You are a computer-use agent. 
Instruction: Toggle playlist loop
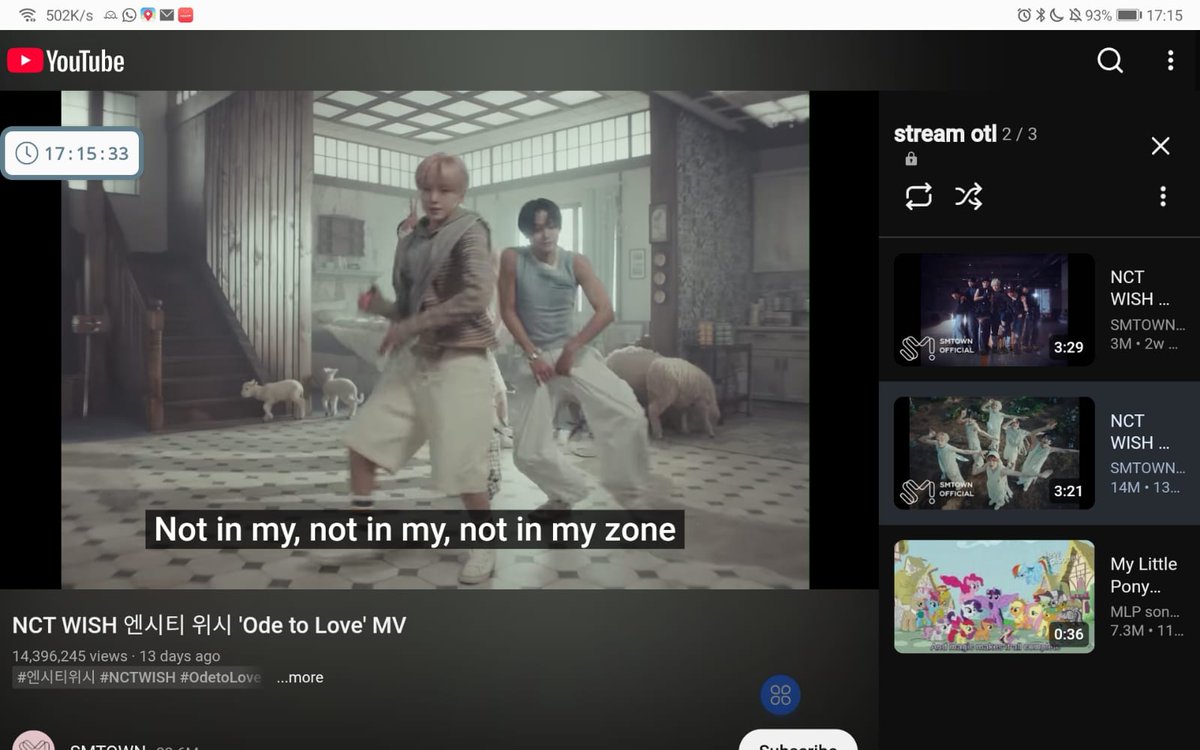point(918,197)
